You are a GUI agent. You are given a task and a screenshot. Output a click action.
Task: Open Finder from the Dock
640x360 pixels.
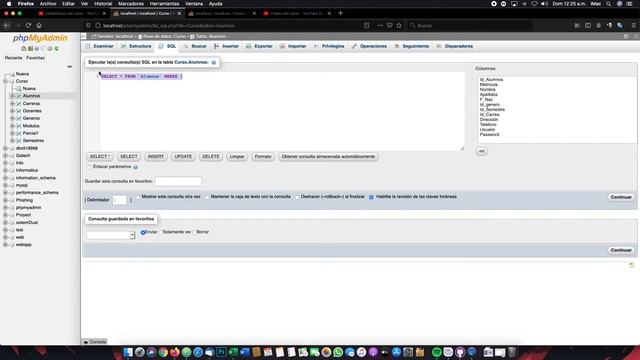click(x=128, y=352)
